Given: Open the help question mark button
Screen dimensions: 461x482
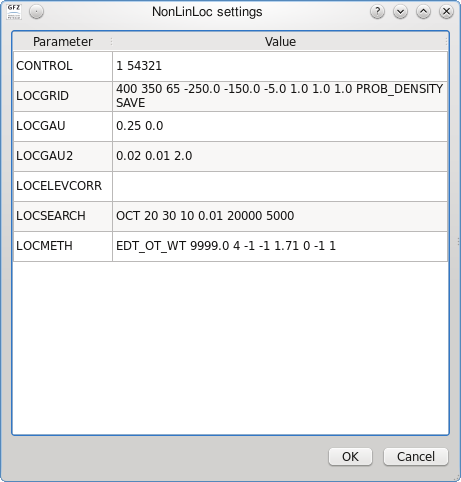Looking at the screenshot, I should point(377,12).
